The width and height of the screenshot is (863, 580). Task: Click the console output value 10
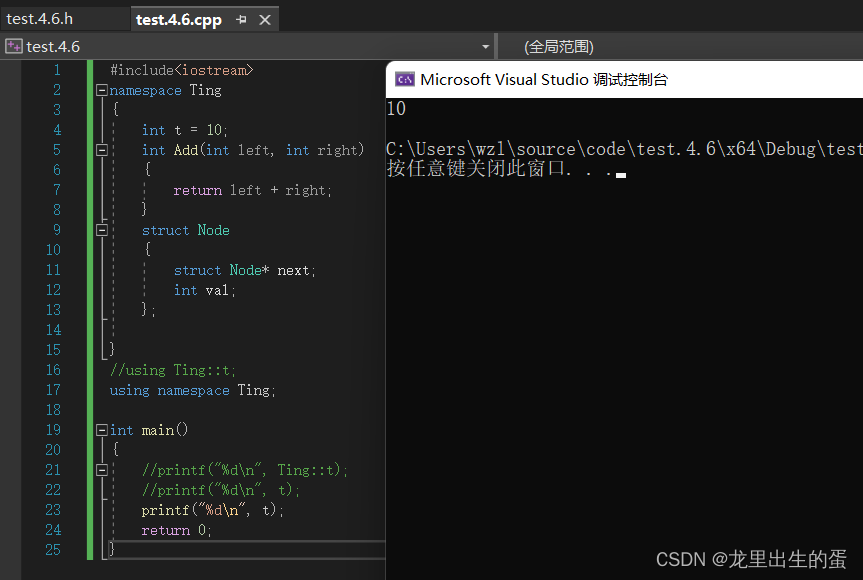pos(396,108)
